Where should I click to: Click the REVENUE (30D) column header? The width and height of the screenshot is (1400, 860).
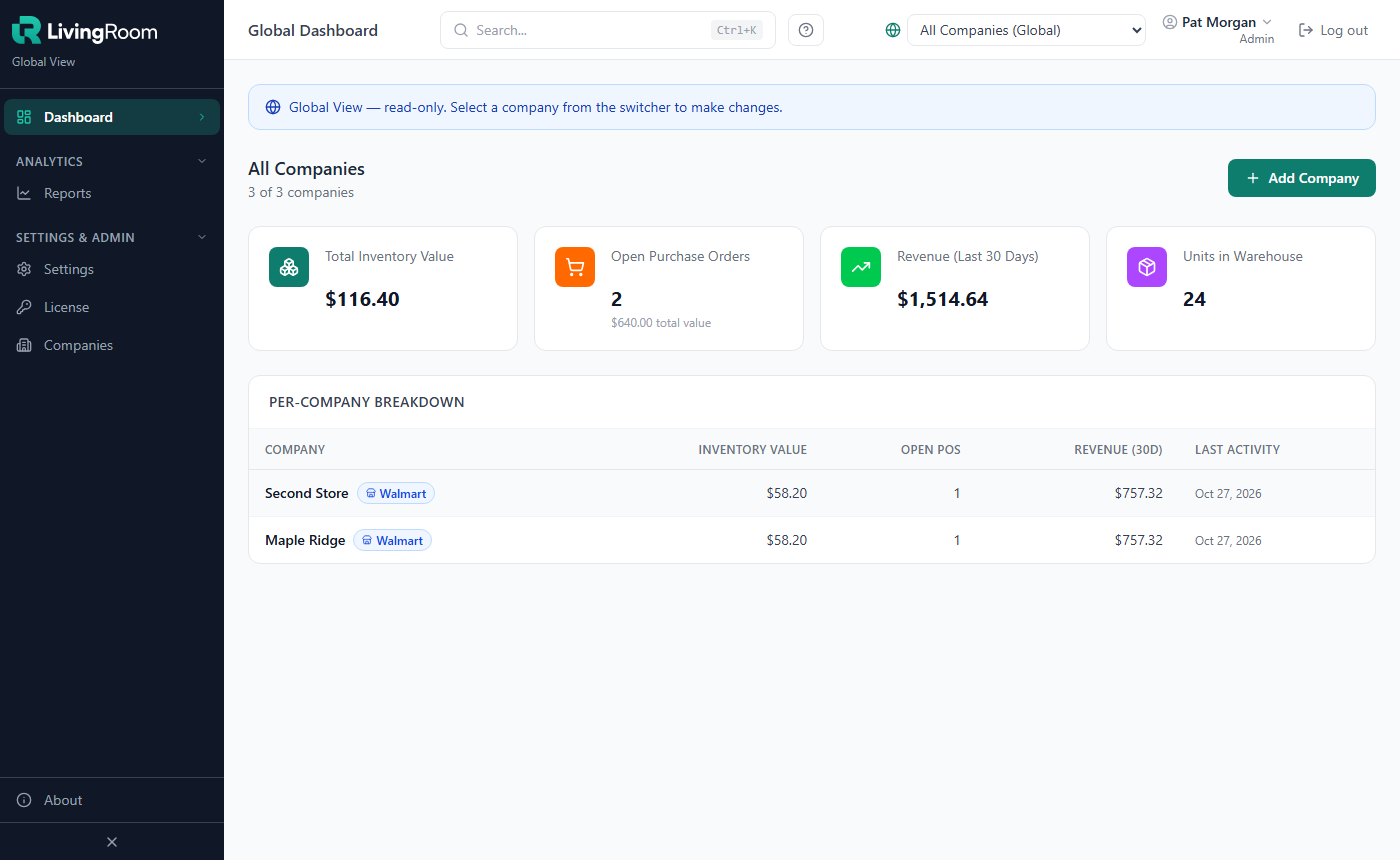(1118, 450)
